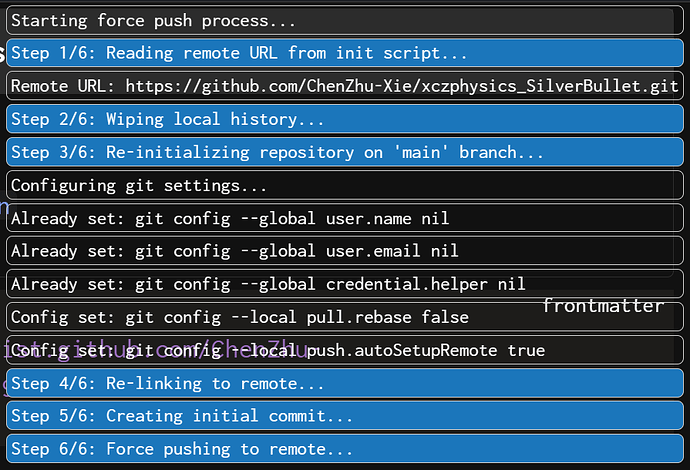Click the 'frontmatter' label
The image size is (690, 470).
603,305
